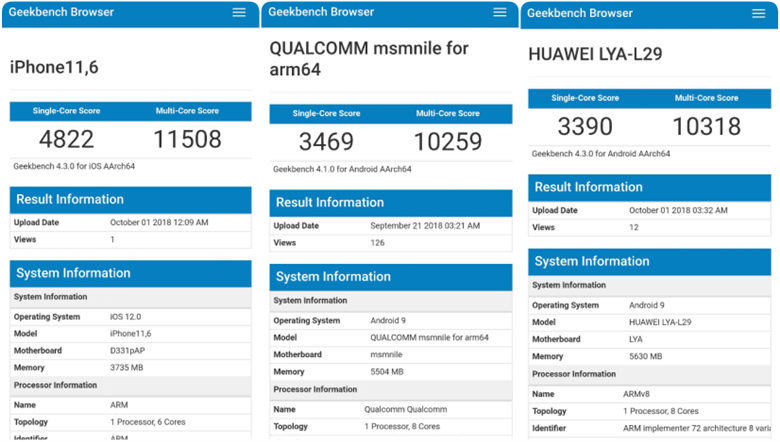Open the hamburger menu in iPhone11,6 panel

(239, 13)
